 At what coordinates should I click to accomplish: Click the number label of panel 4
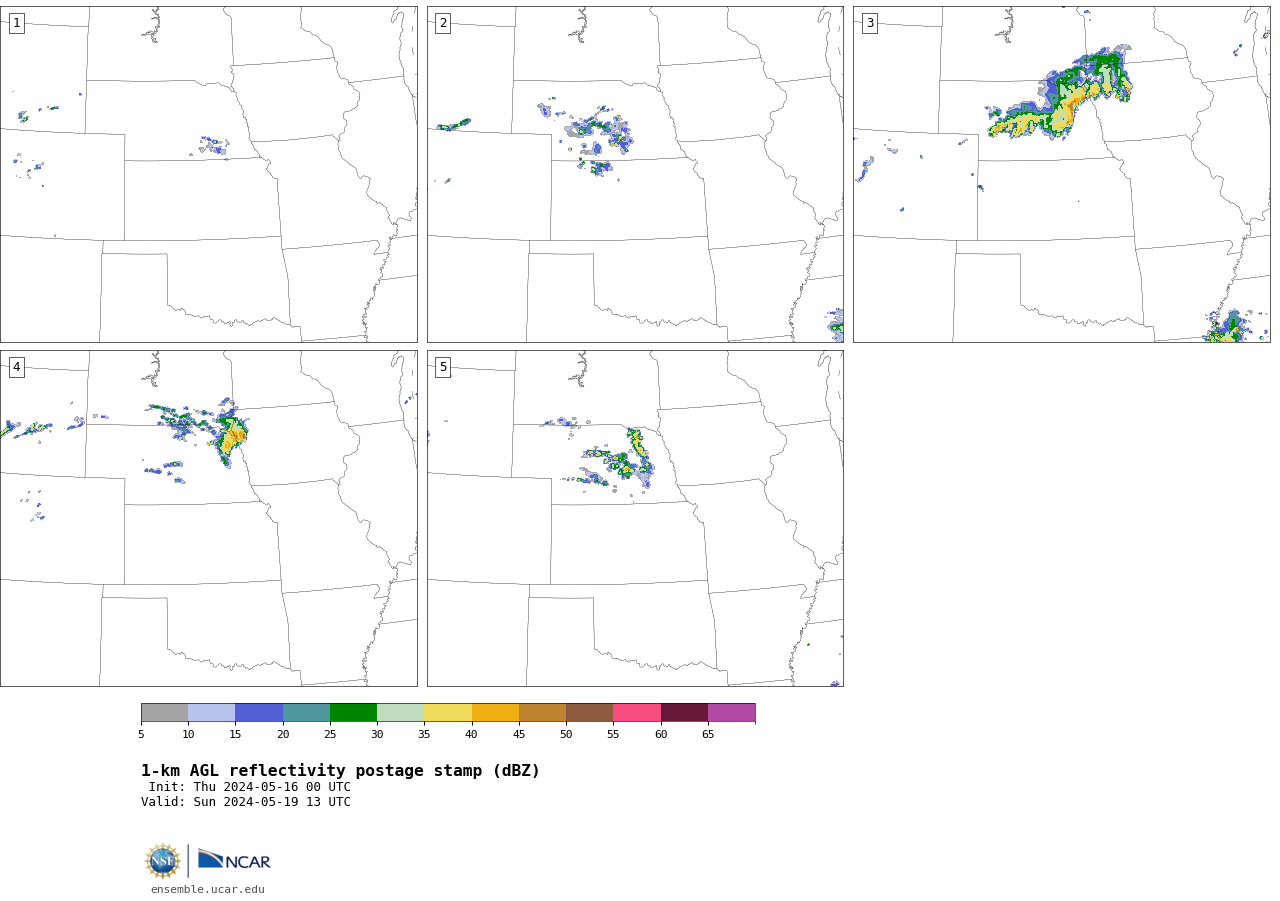[x=16, y=367]
